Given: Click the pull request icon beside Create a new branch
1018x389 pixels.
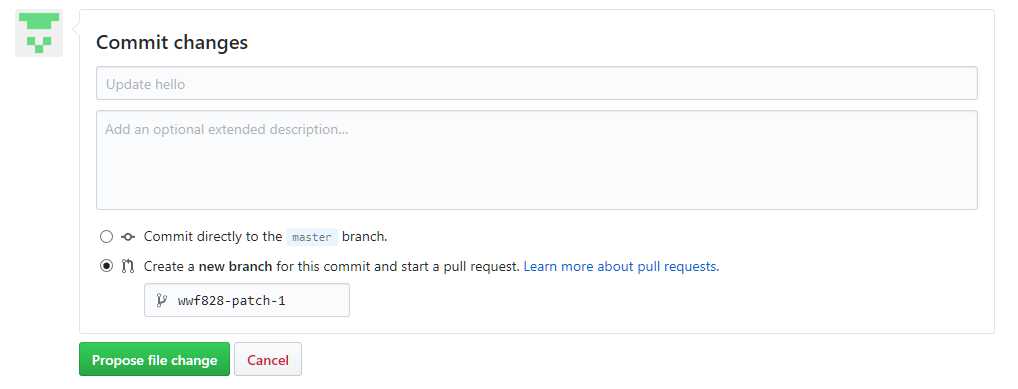Looking at the screenshot, I should click(128, 266).
